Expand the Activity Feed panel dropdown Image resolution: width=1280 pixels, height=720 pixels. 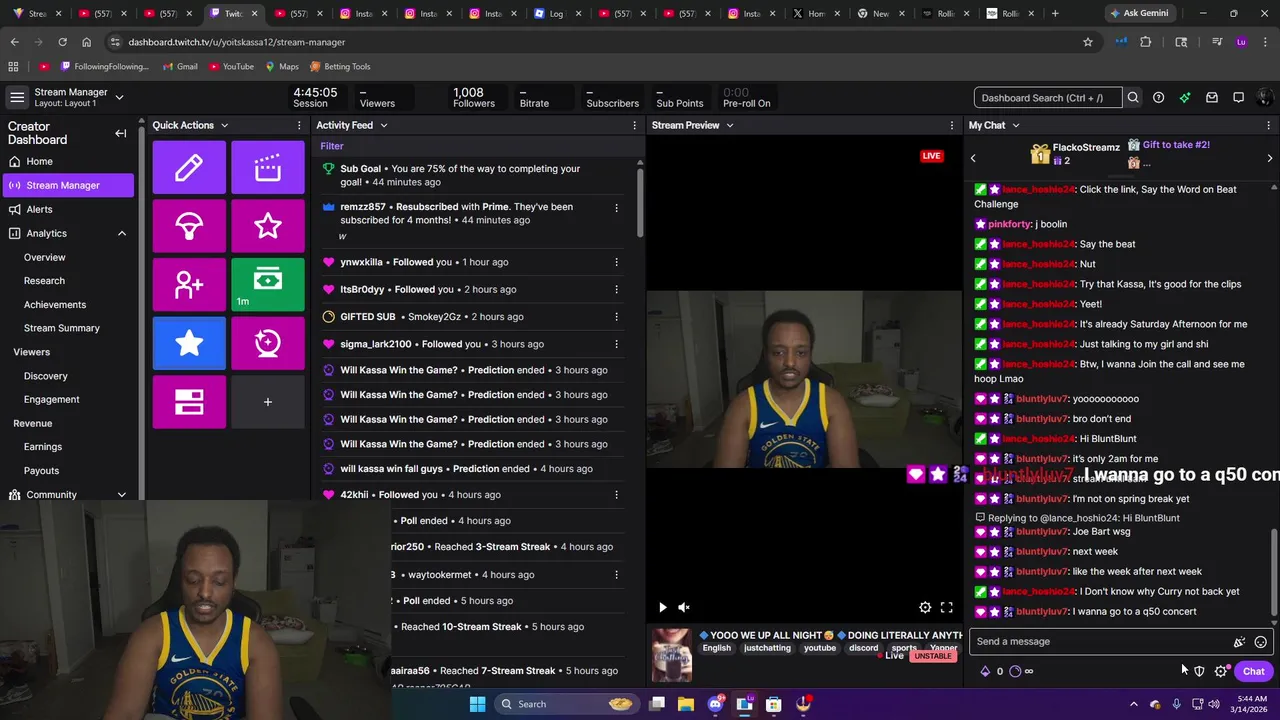(383, 125)
